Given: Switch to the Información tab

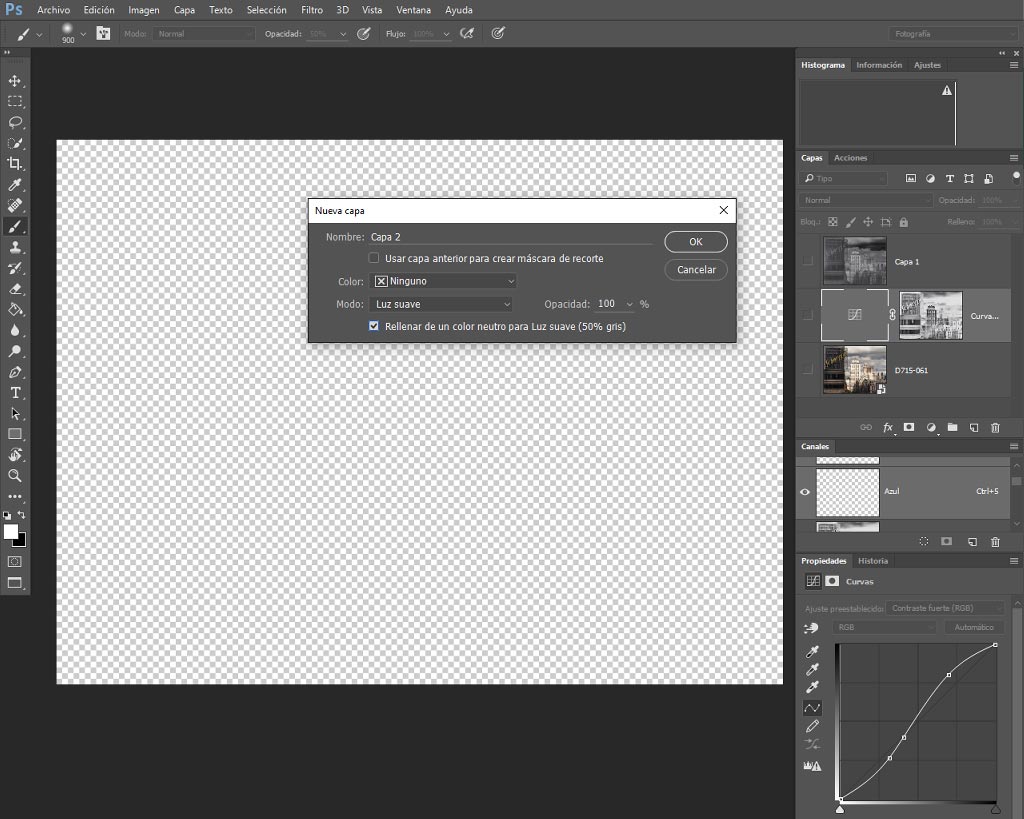Looking at the screenshot, I should 879,65.
